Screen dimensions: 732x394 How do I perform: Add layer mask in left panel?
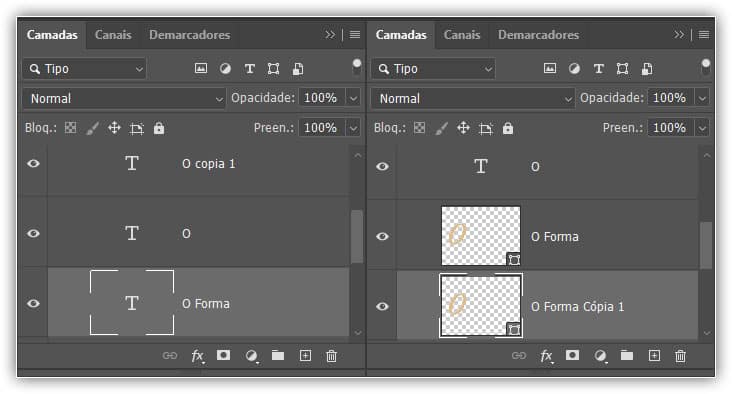point(224,355)
